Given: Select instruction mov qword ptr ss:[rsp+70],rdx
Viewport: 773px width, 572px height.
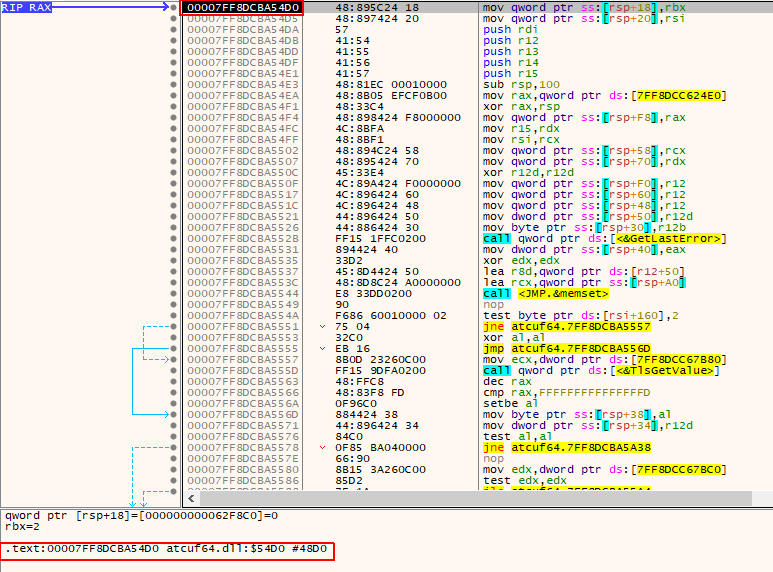Looking at the screenshot, I should point(584,161).
